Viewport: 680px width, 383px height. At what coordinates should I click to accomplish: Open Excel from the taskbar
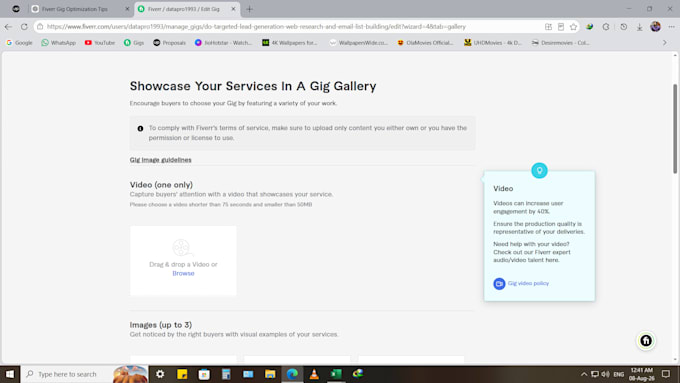pos(336,374)
